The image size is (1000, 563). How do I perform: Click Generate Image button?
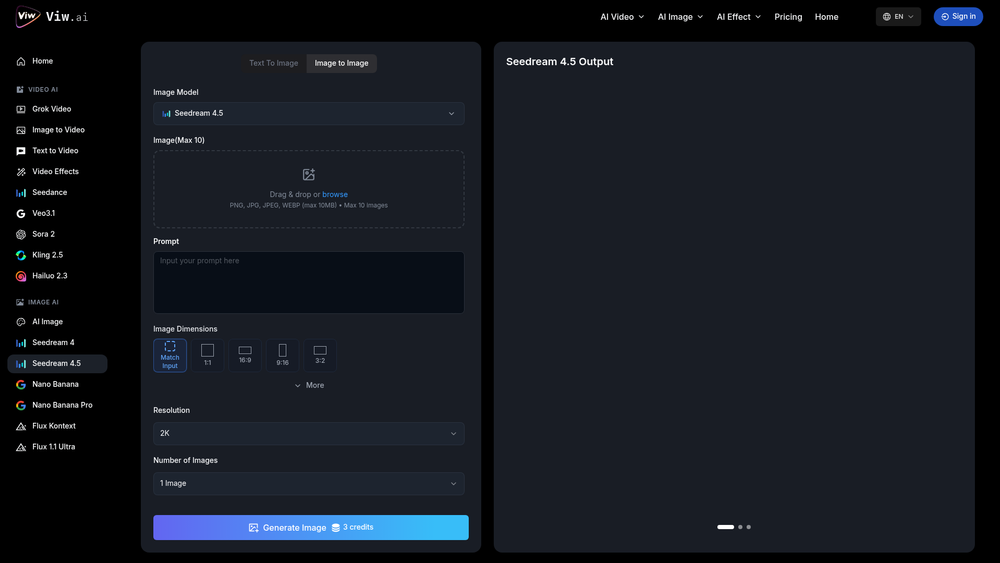(311, 528)
